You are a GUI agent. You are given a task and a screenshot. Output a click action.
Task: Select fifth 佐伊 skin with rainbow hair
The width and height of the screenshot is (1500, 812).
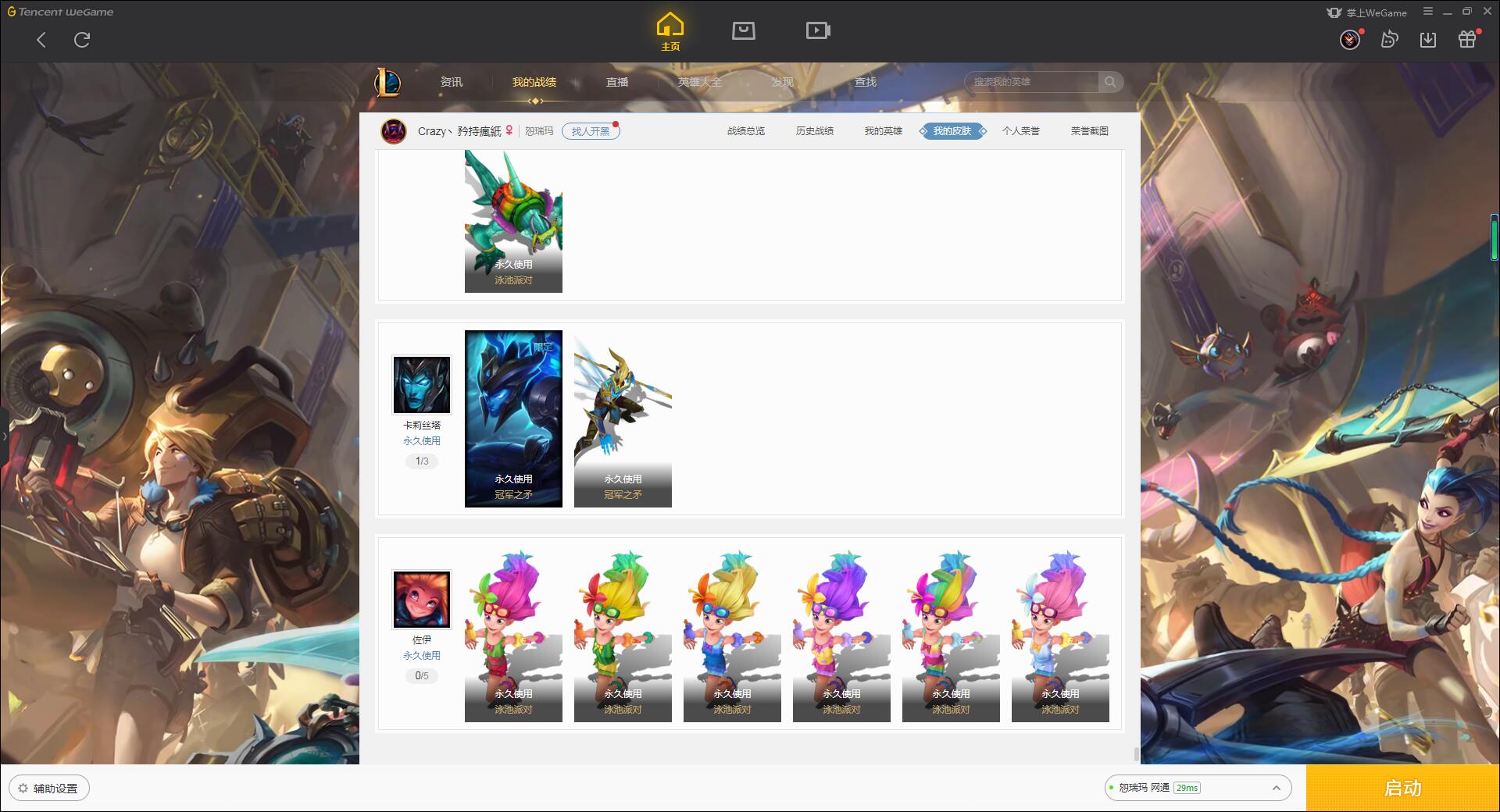point(951,633)
